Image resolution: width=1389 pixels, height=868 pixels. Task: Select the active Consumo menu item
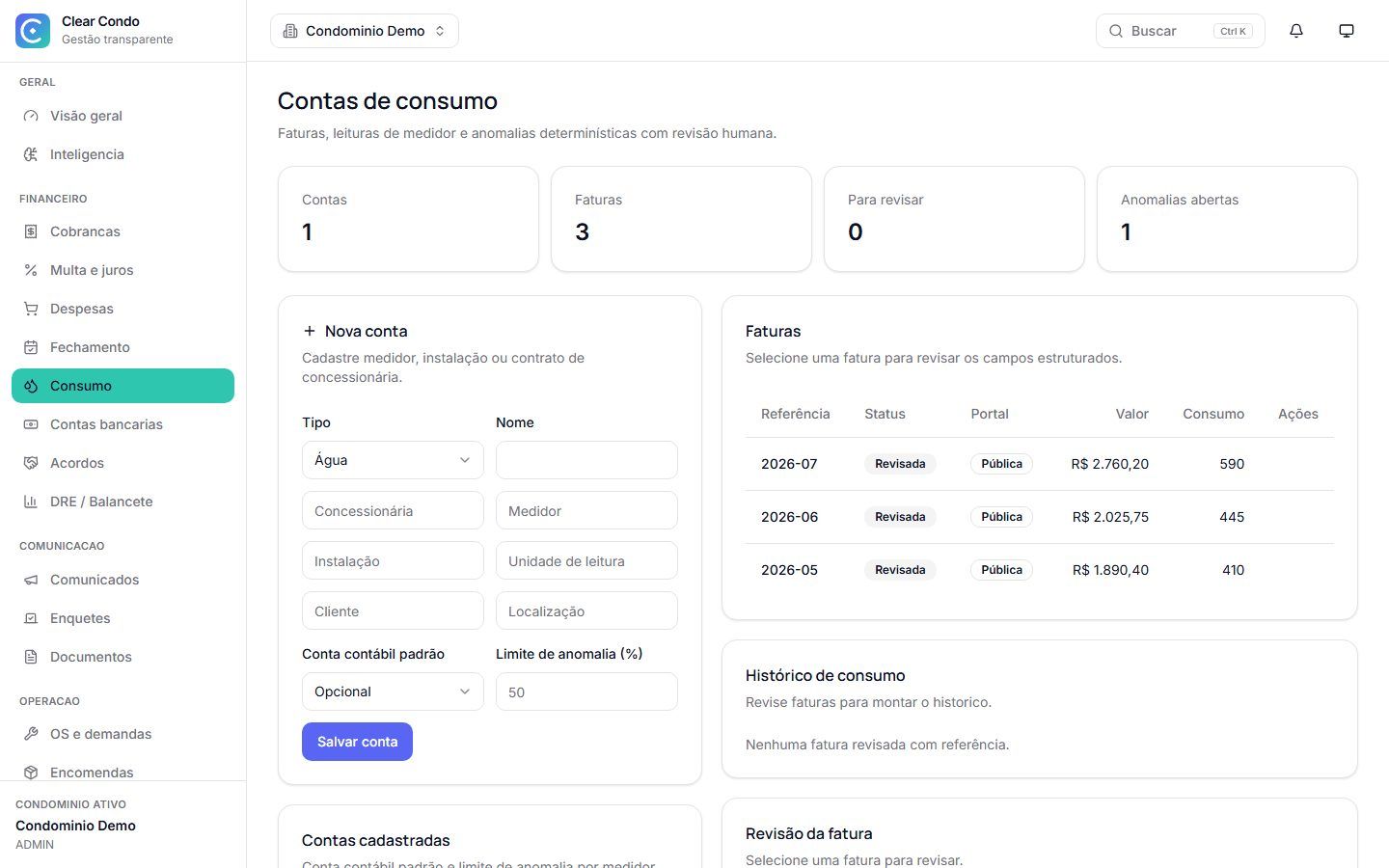click(x=123, y=386)
